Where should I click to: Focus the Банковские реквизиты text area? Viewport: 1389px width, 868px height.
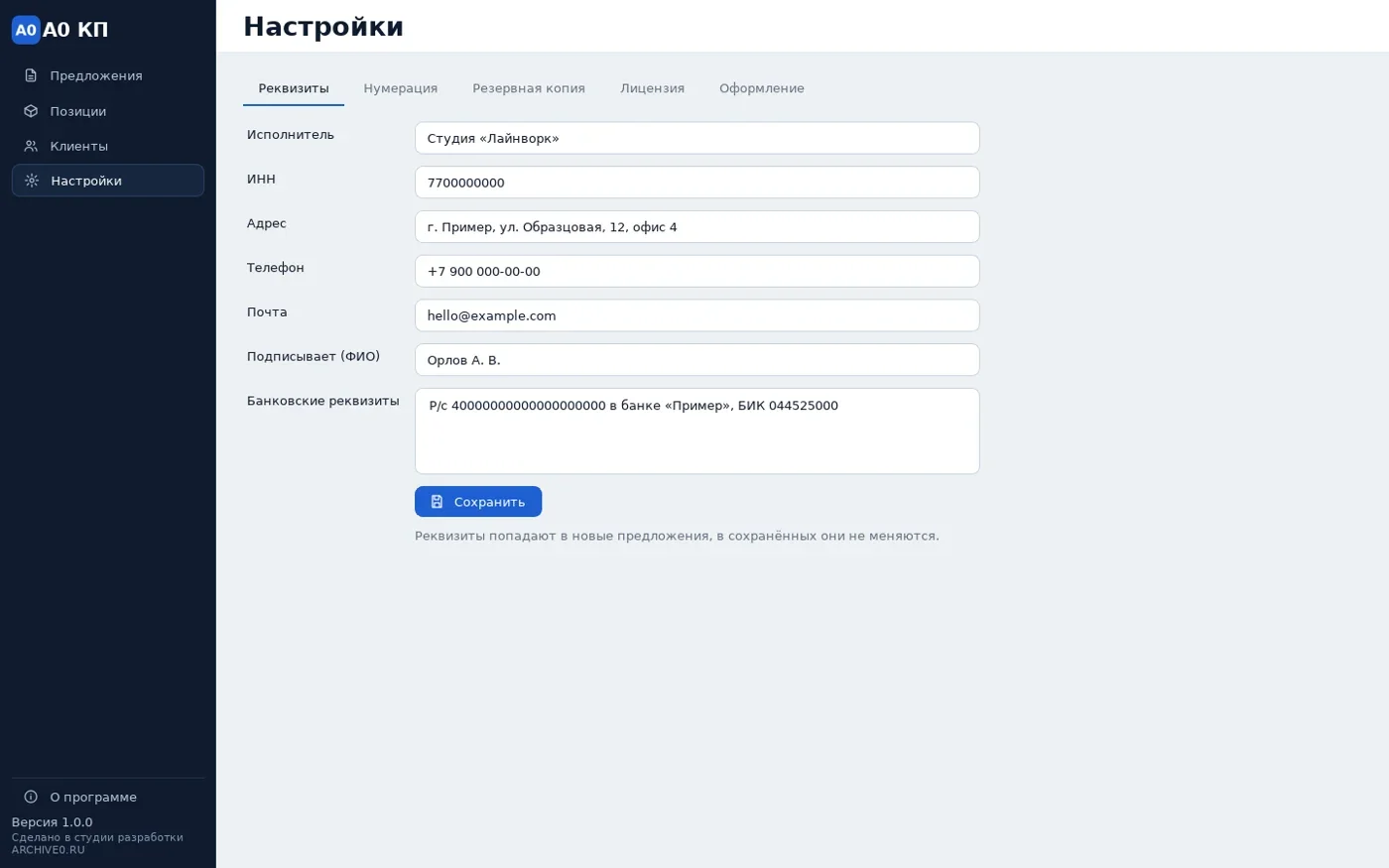[x=697, y=431]
